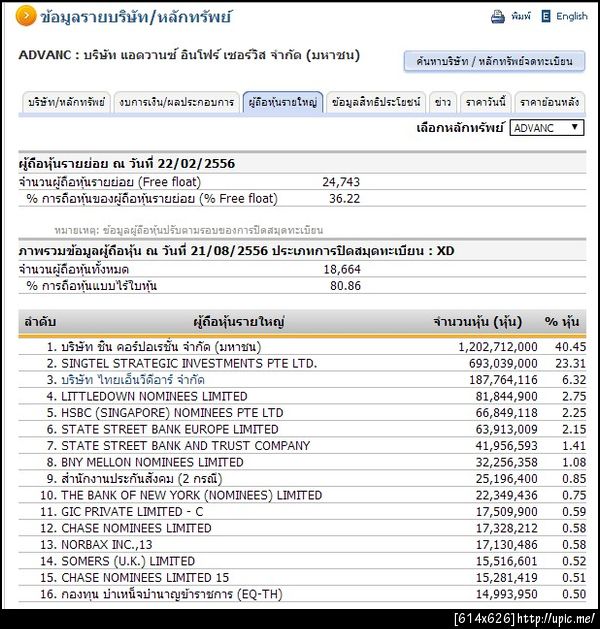Image resolution: width=600 pixels, height=629 pixels.
Task: Open the งบการเงิน/ผลประกอบการ tab
Action: click(176, 103)
